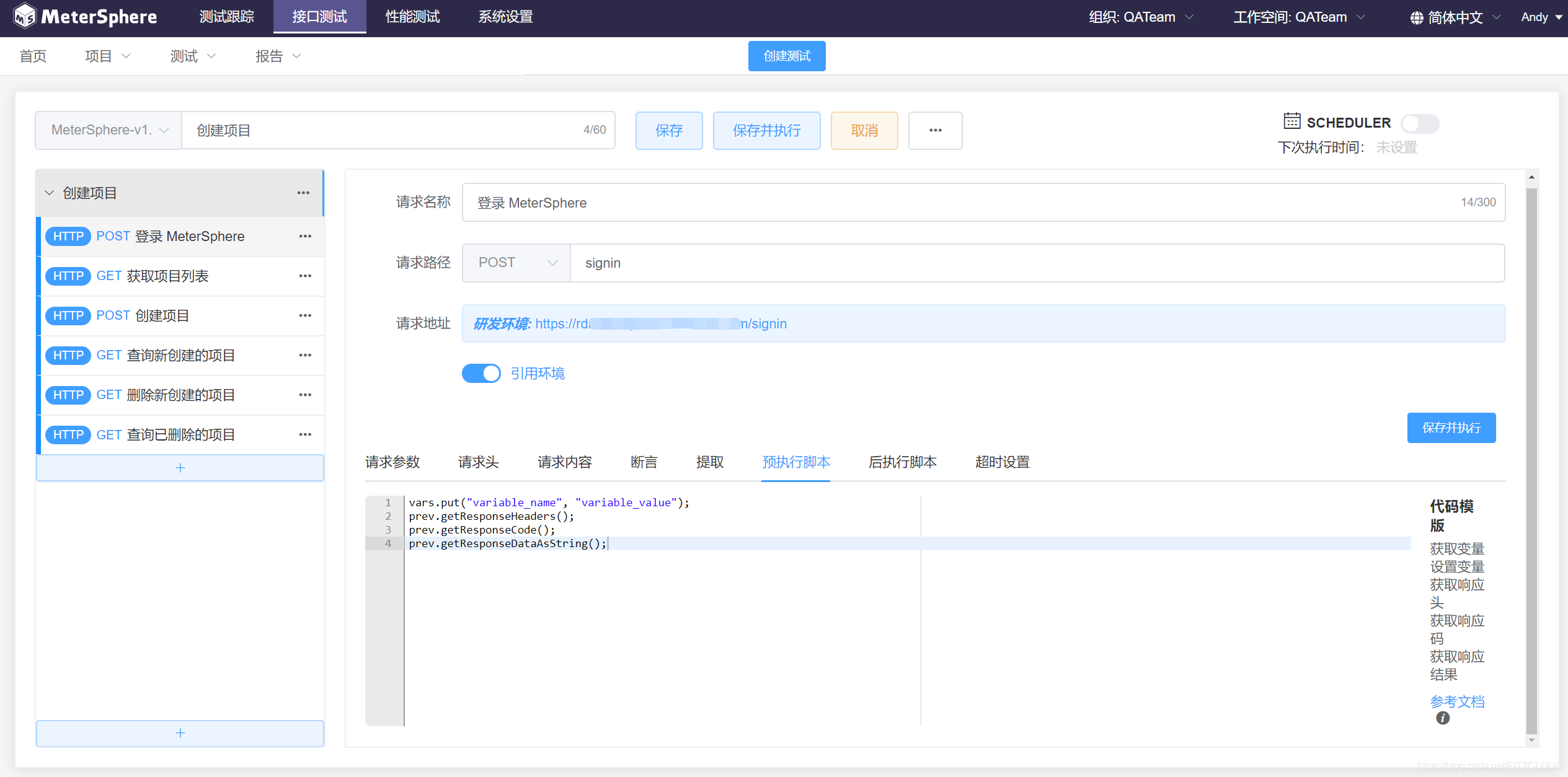Open more options for 登录 MeterSphere request
The height and width of the screenshot is (777, 1568).
305,236
